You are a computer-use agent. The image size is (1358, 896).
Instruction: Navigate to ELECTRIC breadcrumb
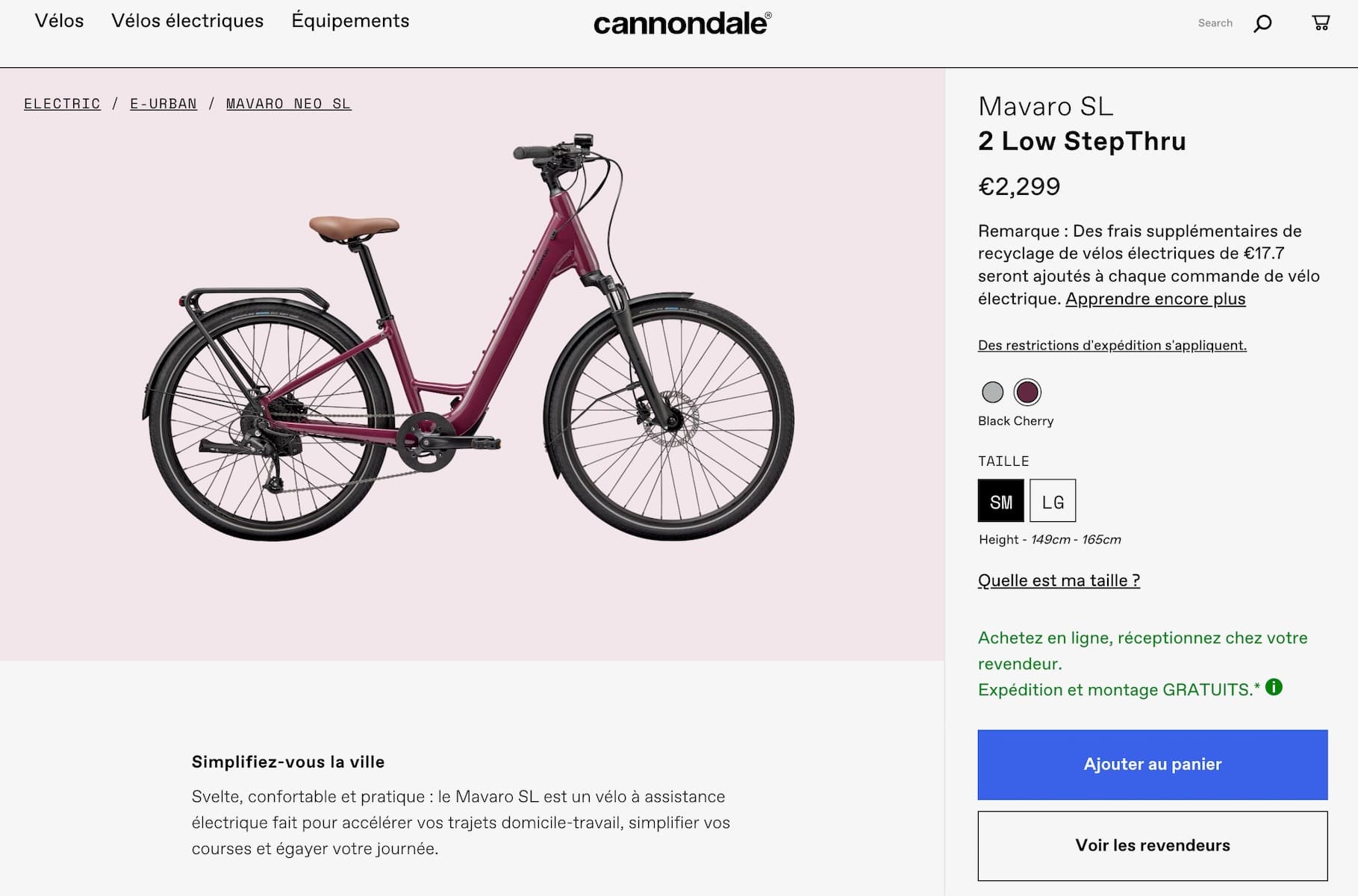[x=62, y=104]
